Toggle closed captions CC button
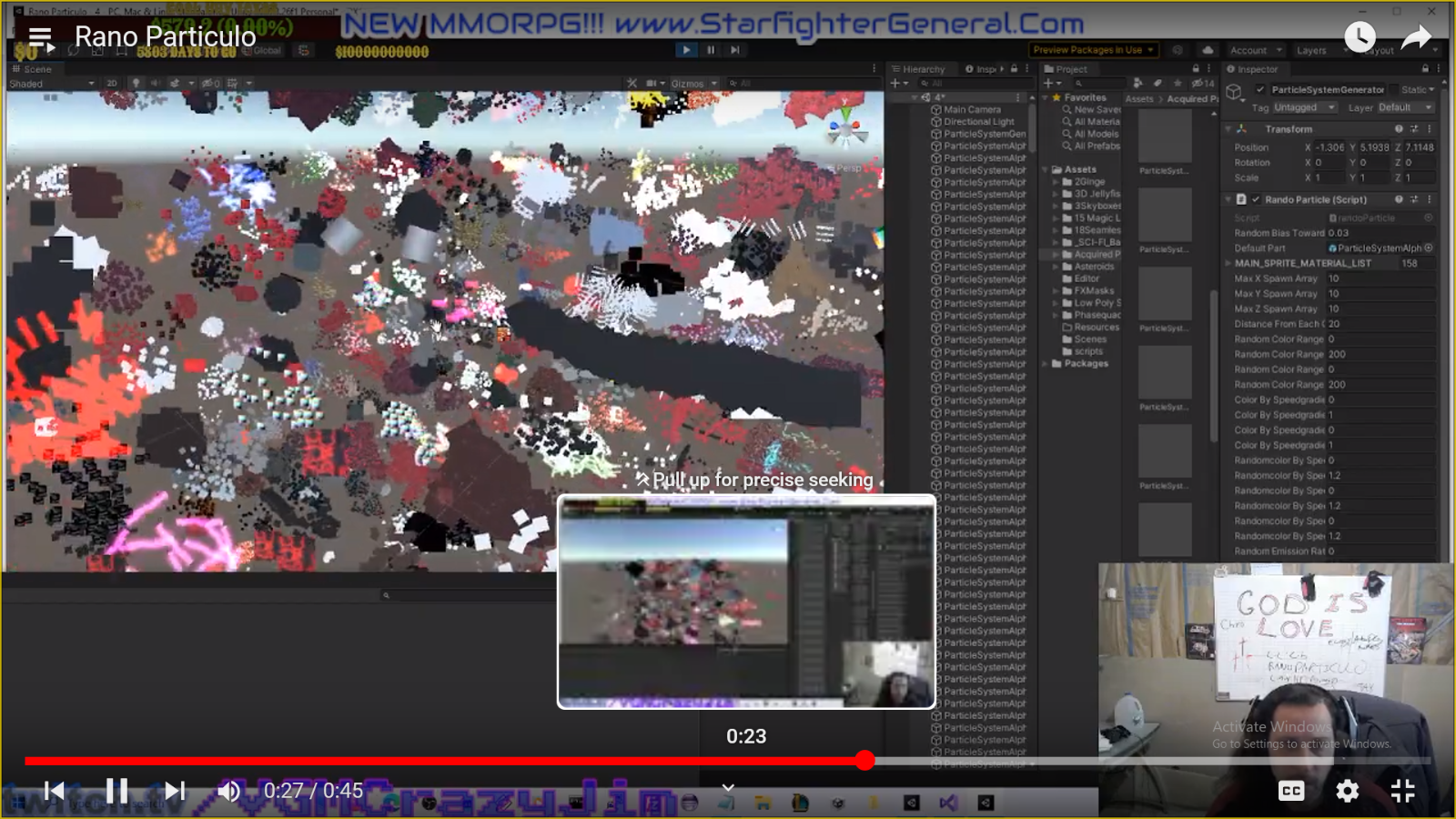 1291,791
